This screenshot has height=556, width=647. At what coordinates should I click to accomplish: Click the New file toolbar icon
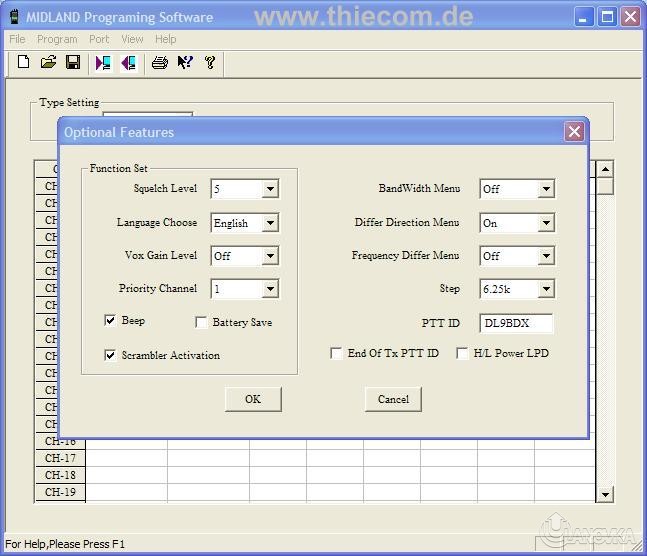(24, 63)
